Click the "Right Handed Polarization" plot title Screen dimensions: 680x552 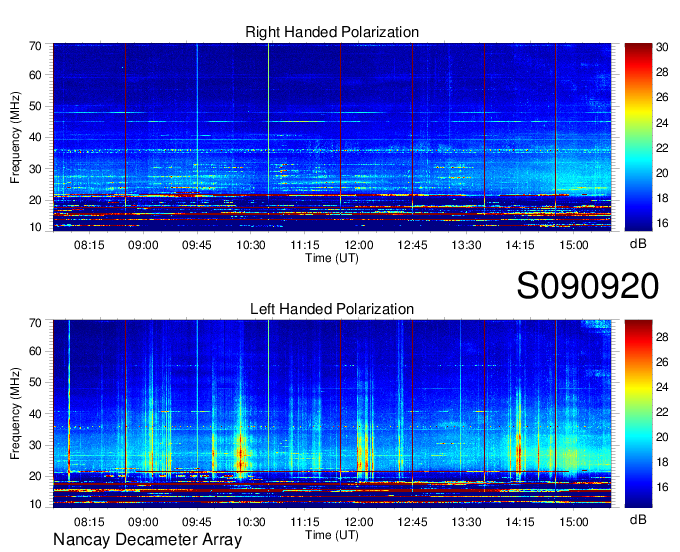[x=332, y=32]
